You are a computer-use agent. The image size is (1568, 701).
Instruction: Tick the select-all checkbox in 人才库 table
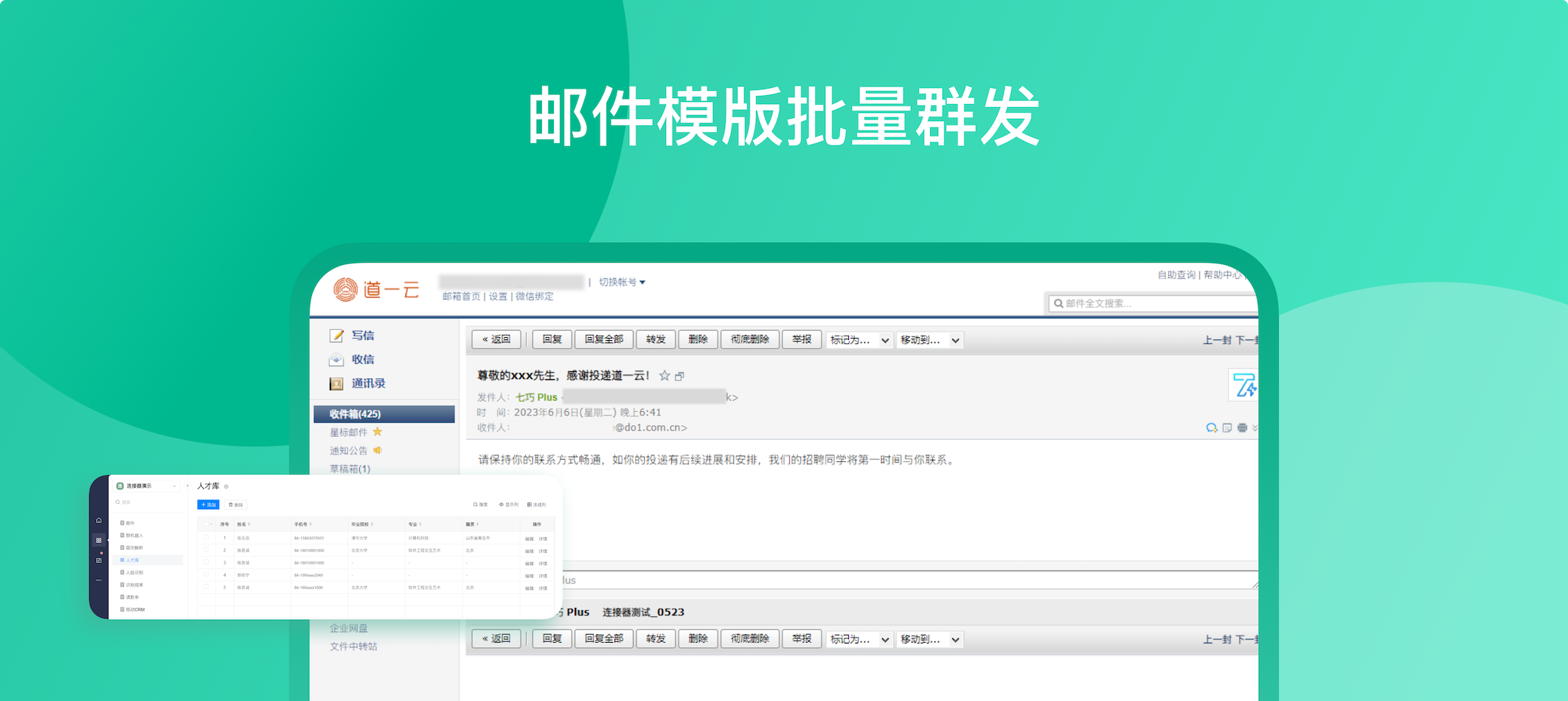[x=206, y=524]
